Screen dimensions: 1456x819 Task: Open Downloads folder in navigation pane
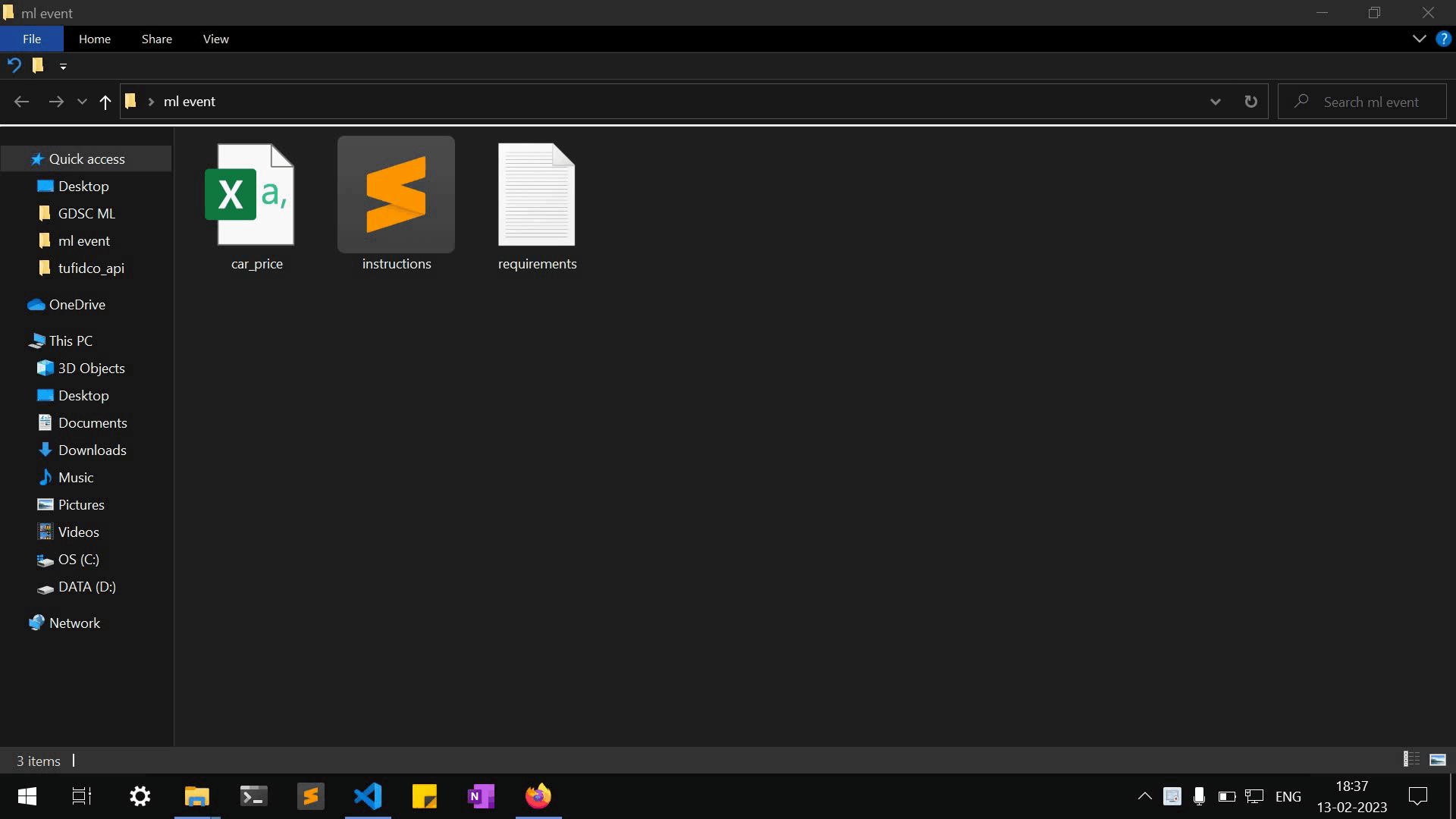pyautogui.click(x=92, y=450)
